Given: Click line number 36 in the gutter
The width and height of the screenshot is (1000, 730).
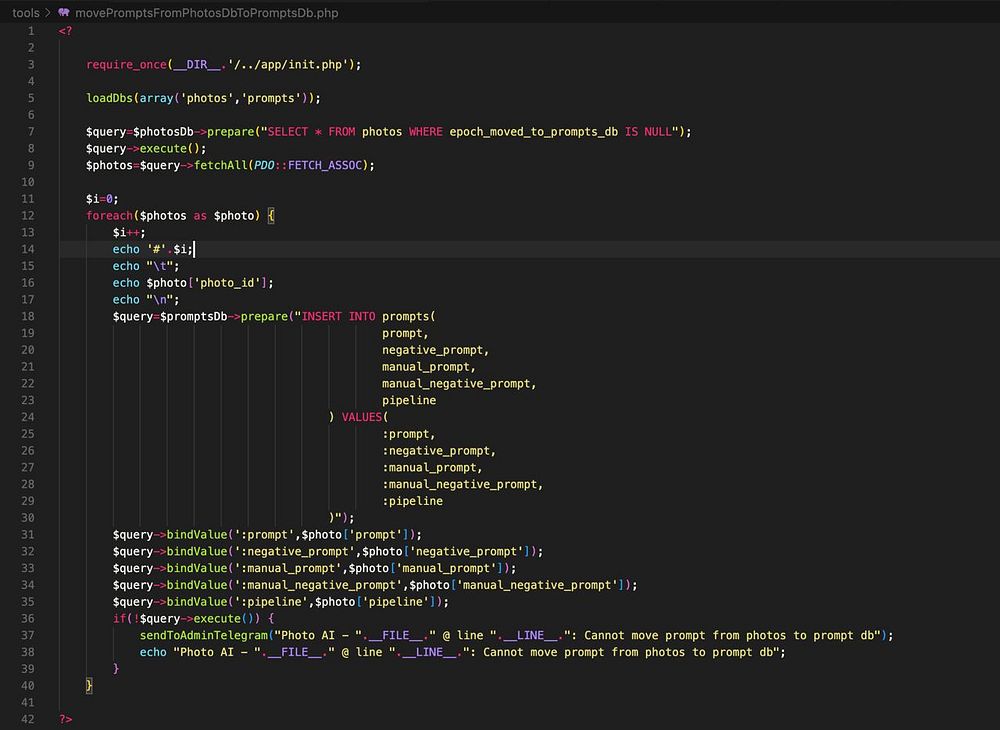Looking at the screenshot, I should pos(27,619).
